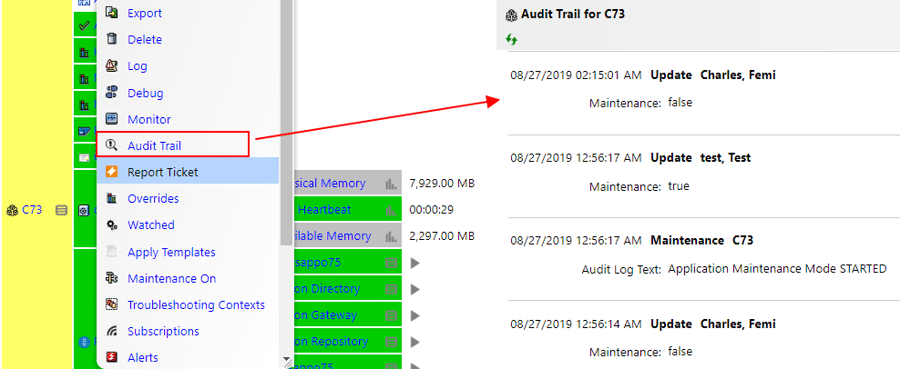The image size is (900, 369).
Task: Expand the triangle arrow beside the Gateway row
Action: click(x=416, y=316)
